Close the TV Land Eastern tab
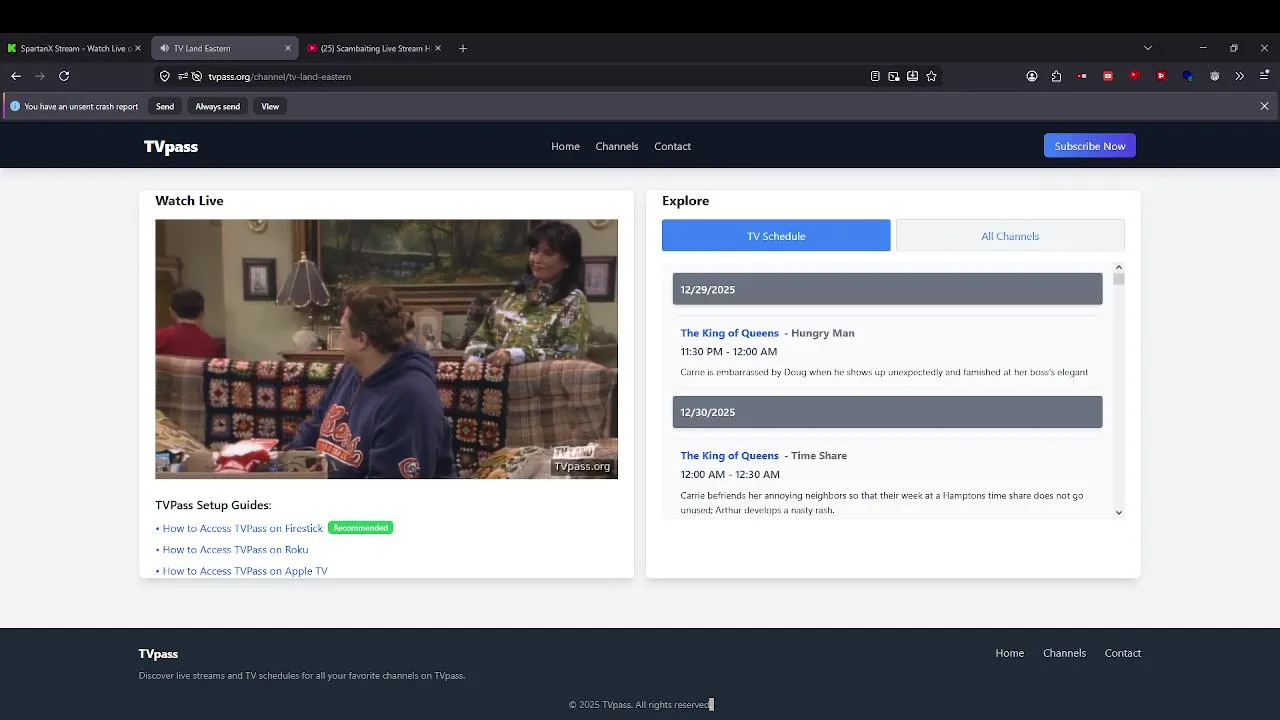Screen dimensions: 1280x720 pos(288,48)
